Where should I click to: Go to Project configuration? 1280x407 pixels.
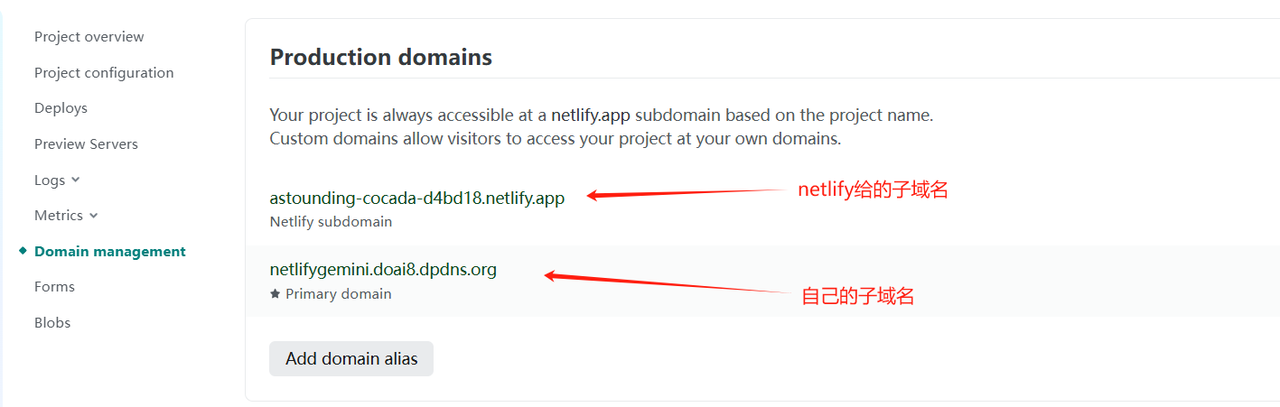click(x=104, y=73)
